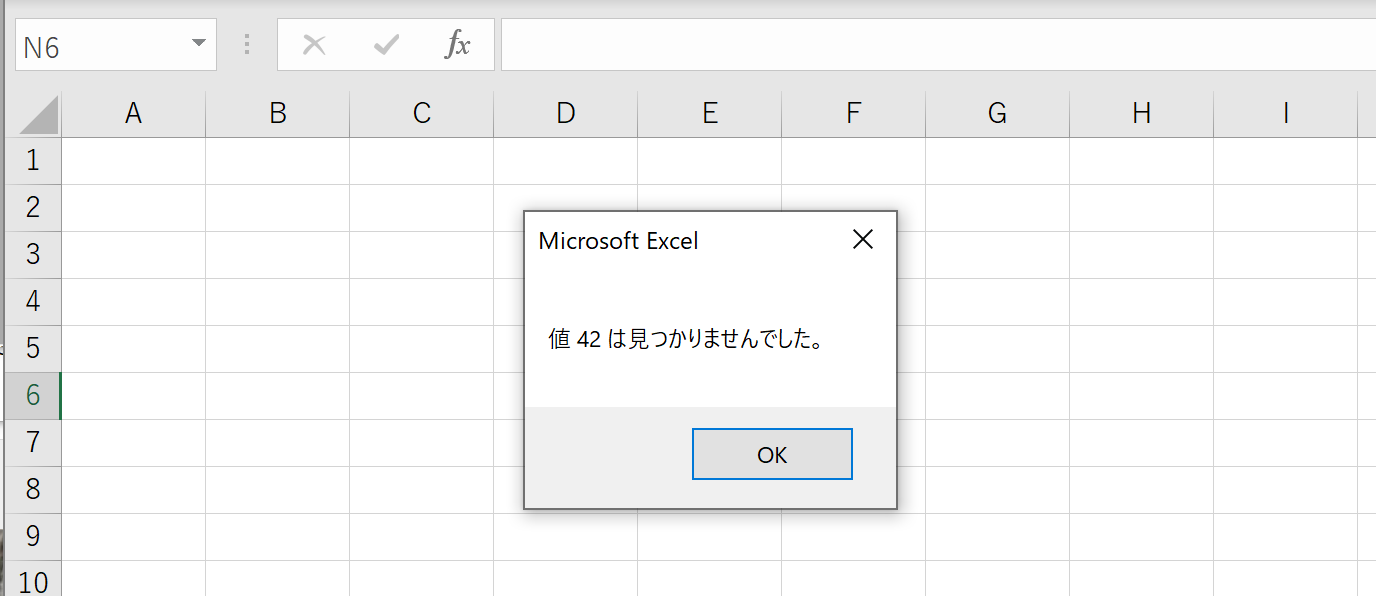
Task: Select row 7 header
Action: tap(33, 442)
